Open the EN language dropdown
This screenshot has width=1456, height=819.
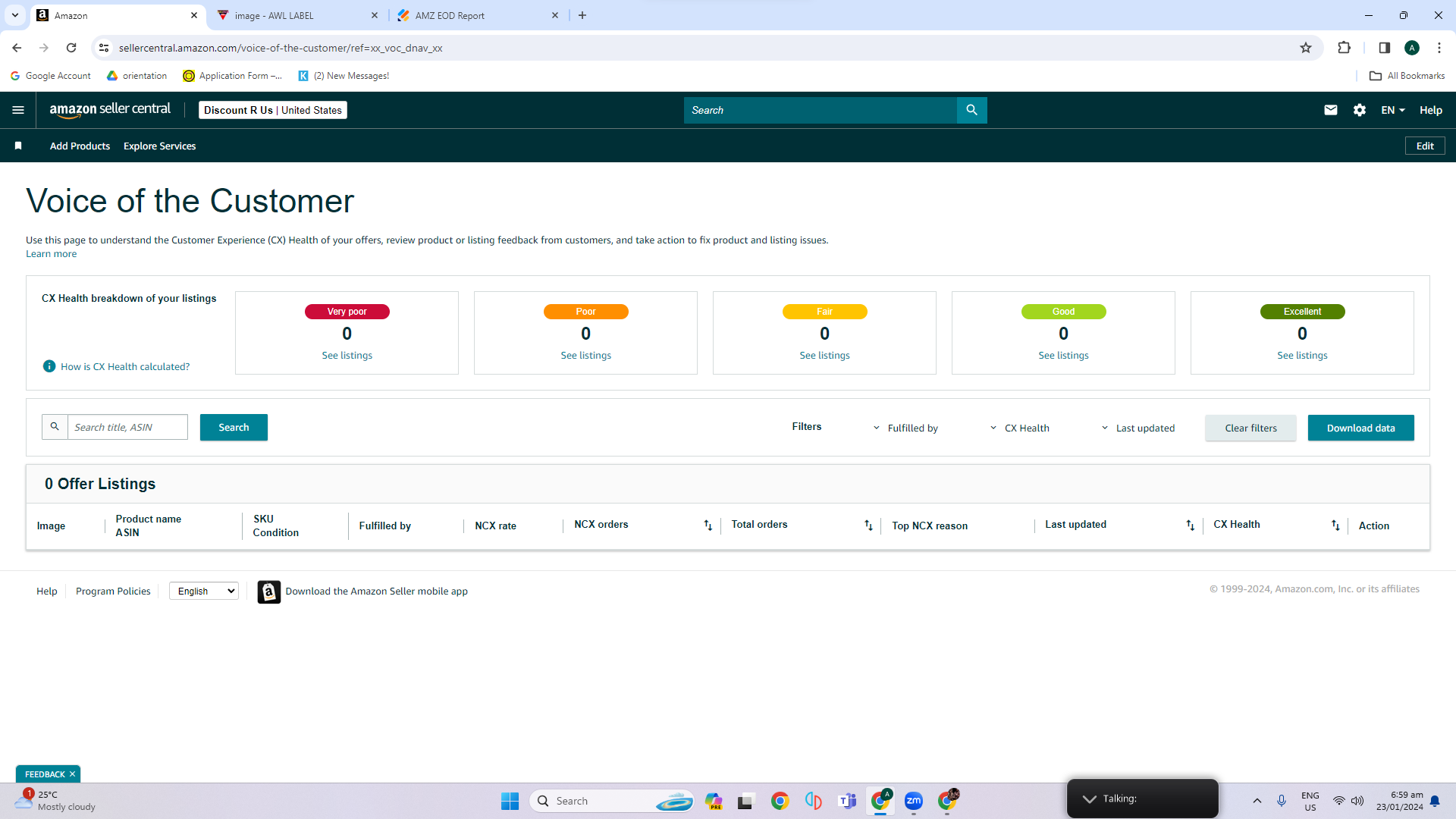click(x=1393, y=110)
